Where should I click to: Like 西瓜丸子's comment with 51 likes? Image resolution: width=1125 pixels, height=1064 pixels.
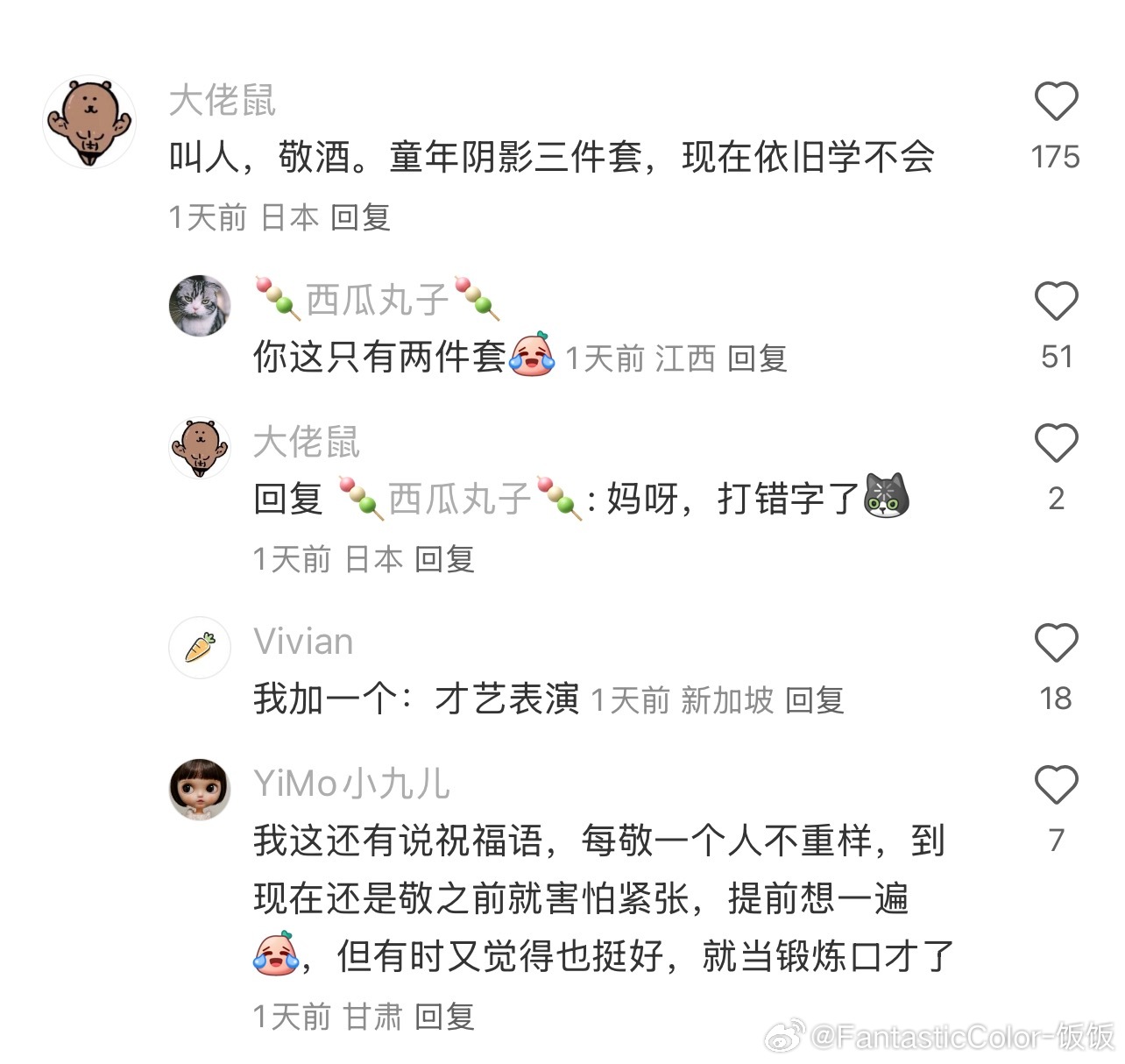click(x=1056, y=301)
